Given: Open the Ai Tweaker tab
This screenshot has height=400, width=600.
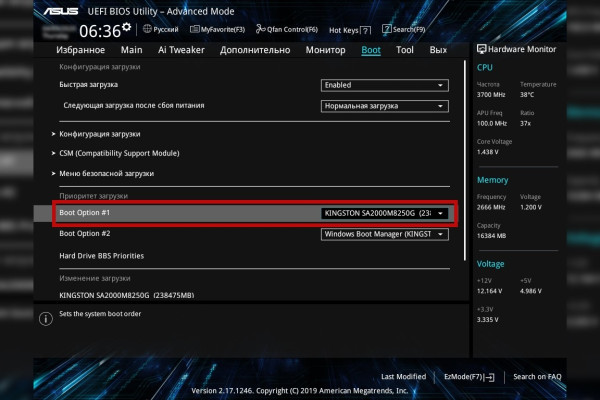Looking at the screenshot, I should click(x=181, y=50).
